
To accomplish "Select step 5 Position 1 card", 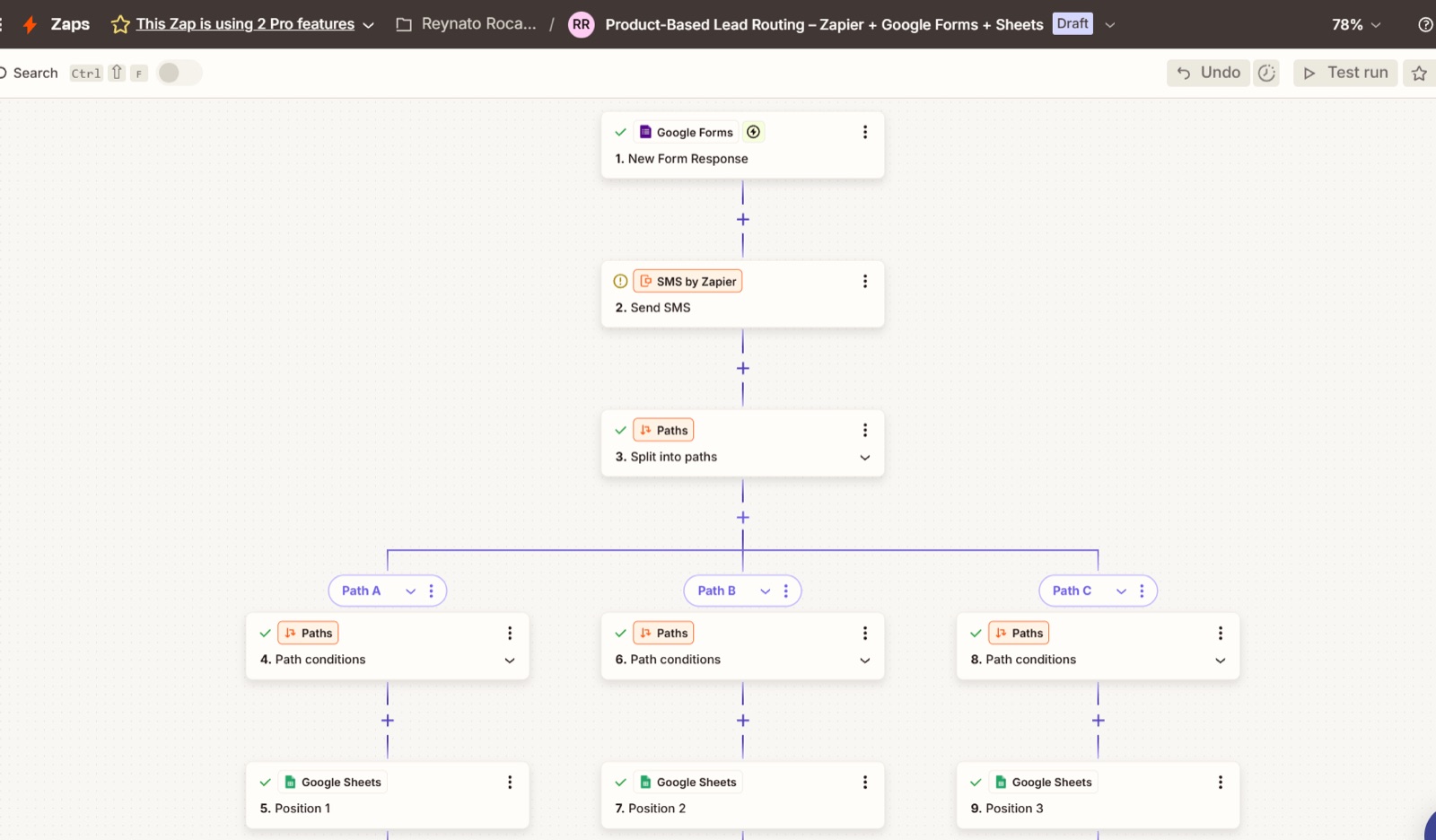I will (x=388, y=795).
